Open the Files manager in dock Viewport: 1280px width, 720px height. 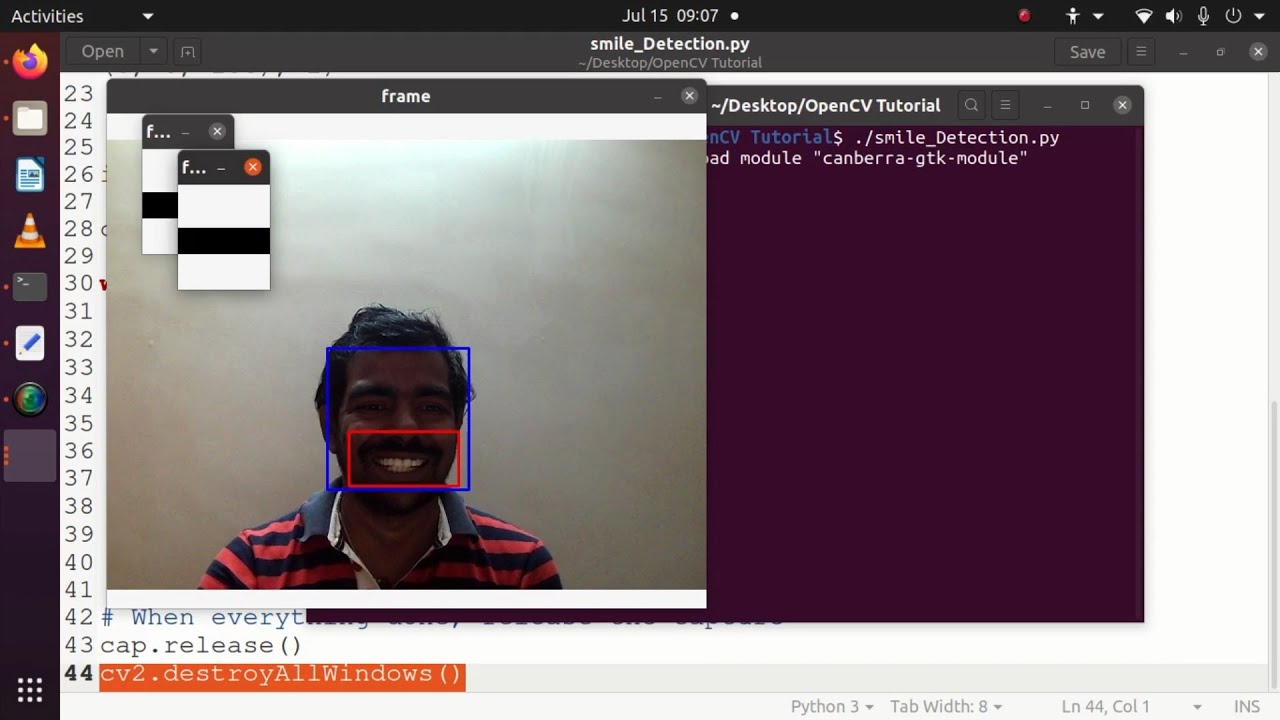point(30,119)
